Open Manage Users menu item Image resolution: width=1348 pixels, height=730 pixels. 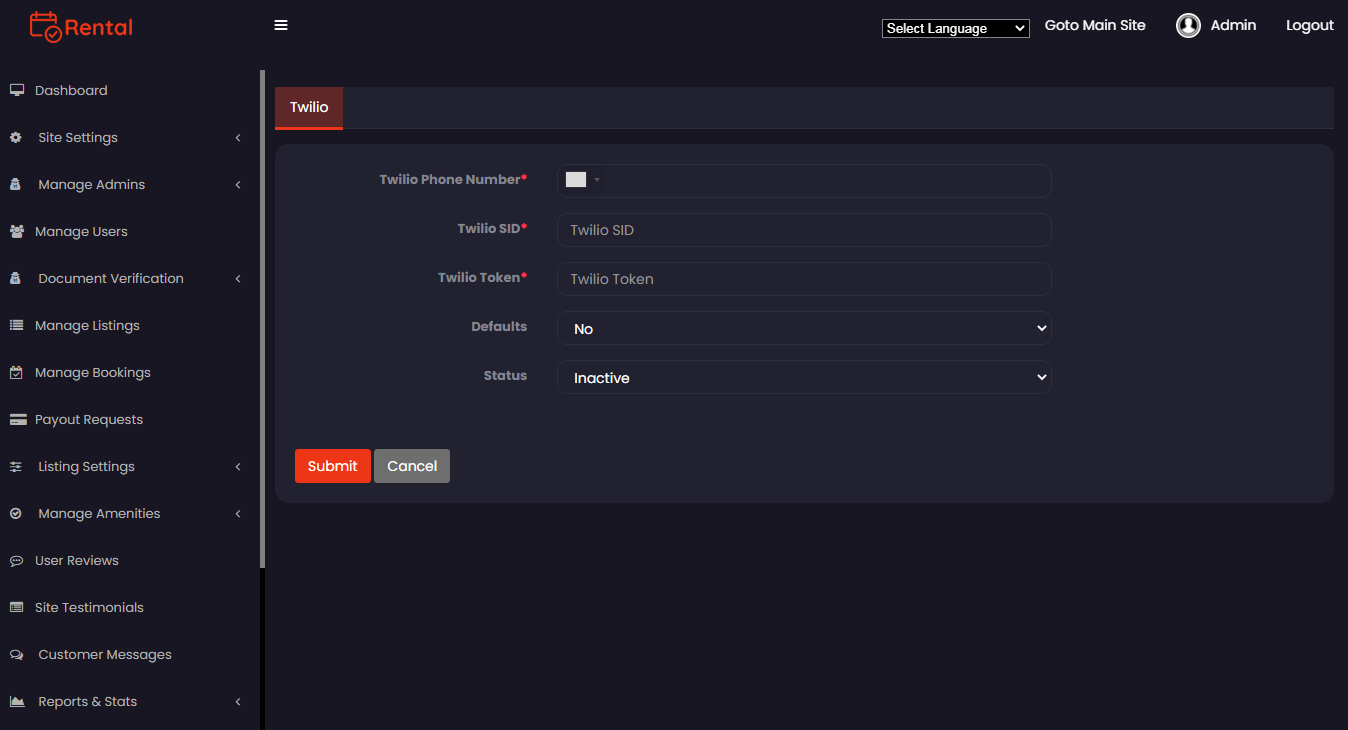point(81,231)
